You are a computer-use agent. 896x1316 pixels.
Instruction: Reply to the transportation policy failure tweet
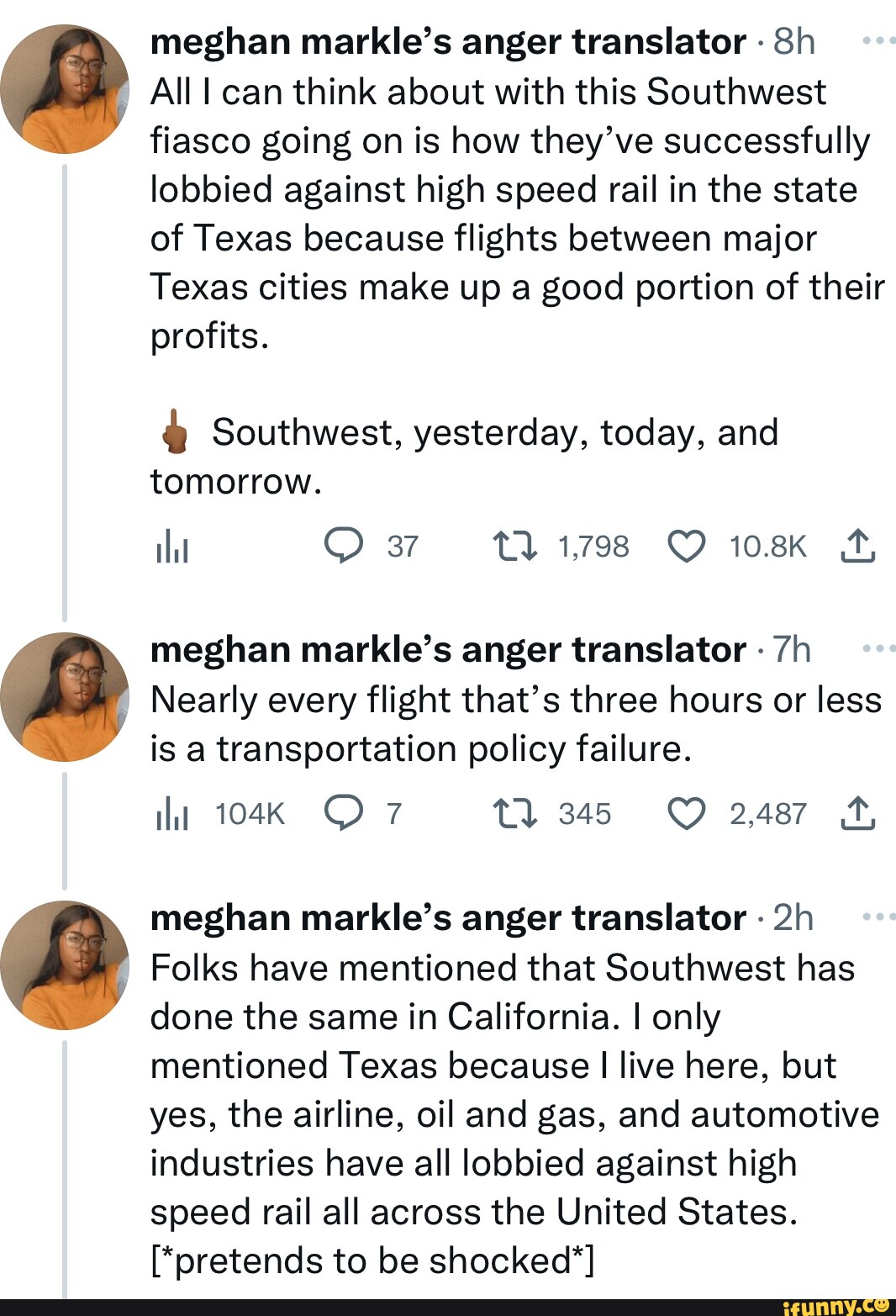tap(344, 813)
